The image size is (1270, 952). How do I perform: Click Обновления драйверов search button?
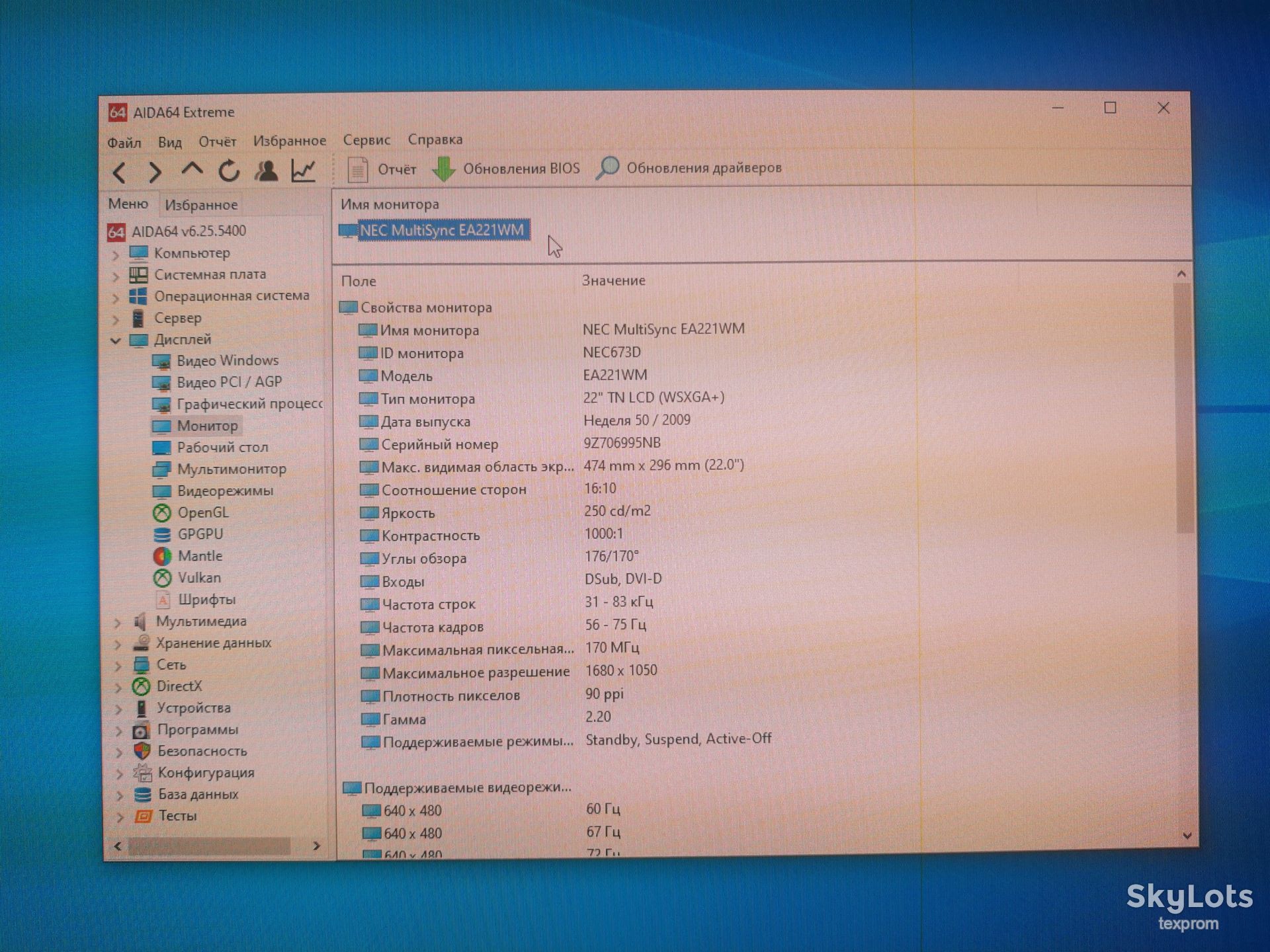coord(689,168)
